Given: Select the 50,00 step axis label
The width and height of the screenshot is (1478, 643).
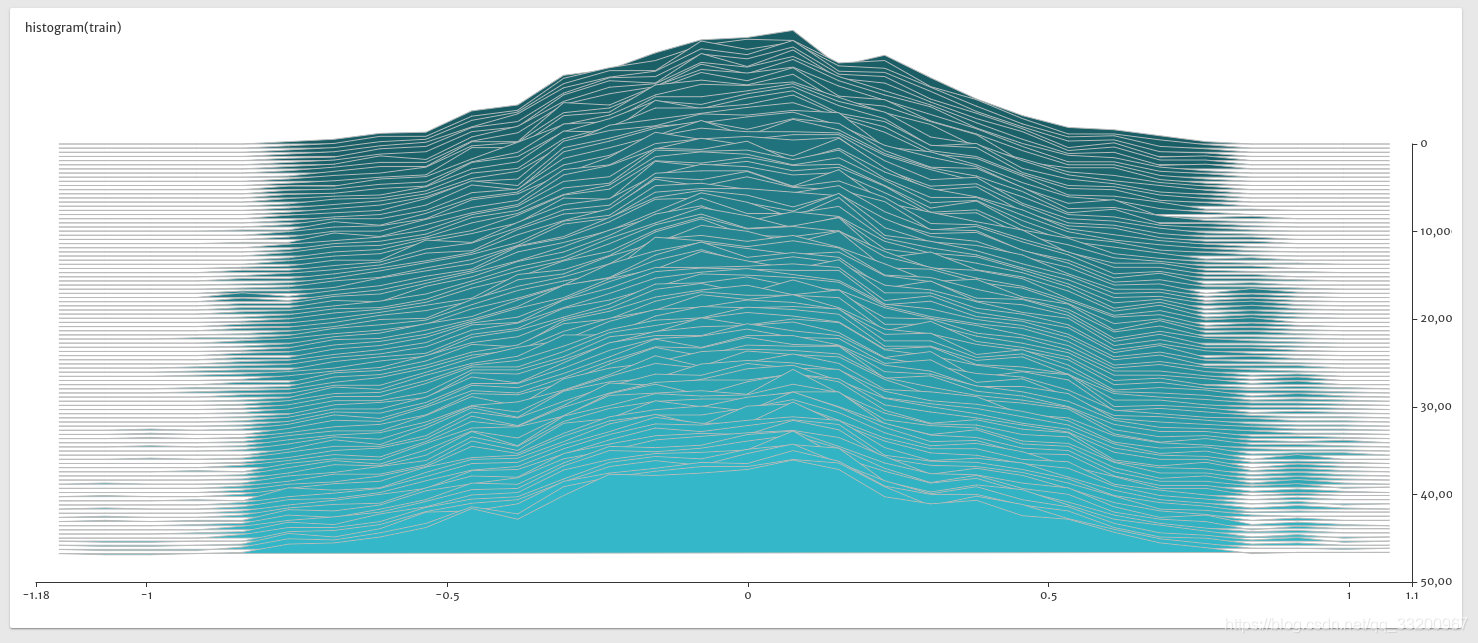Looking at the screenshot, I should 1435,582.
